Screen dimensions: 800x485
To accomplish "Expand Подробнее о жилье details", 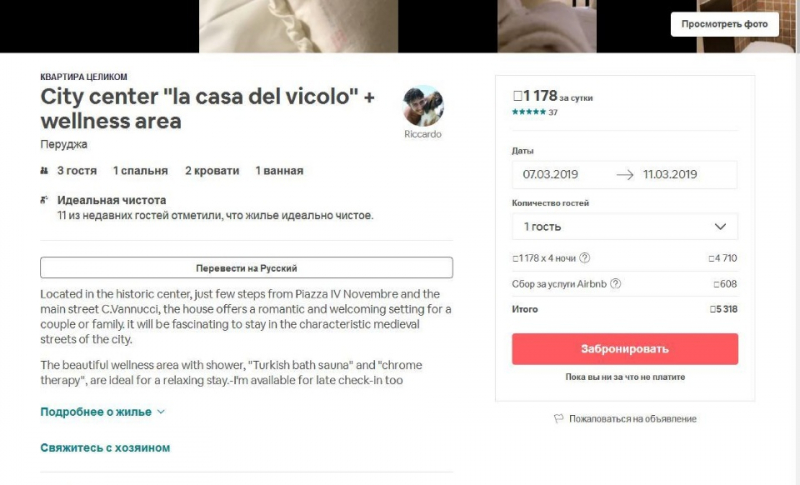I will pos(103,412).
